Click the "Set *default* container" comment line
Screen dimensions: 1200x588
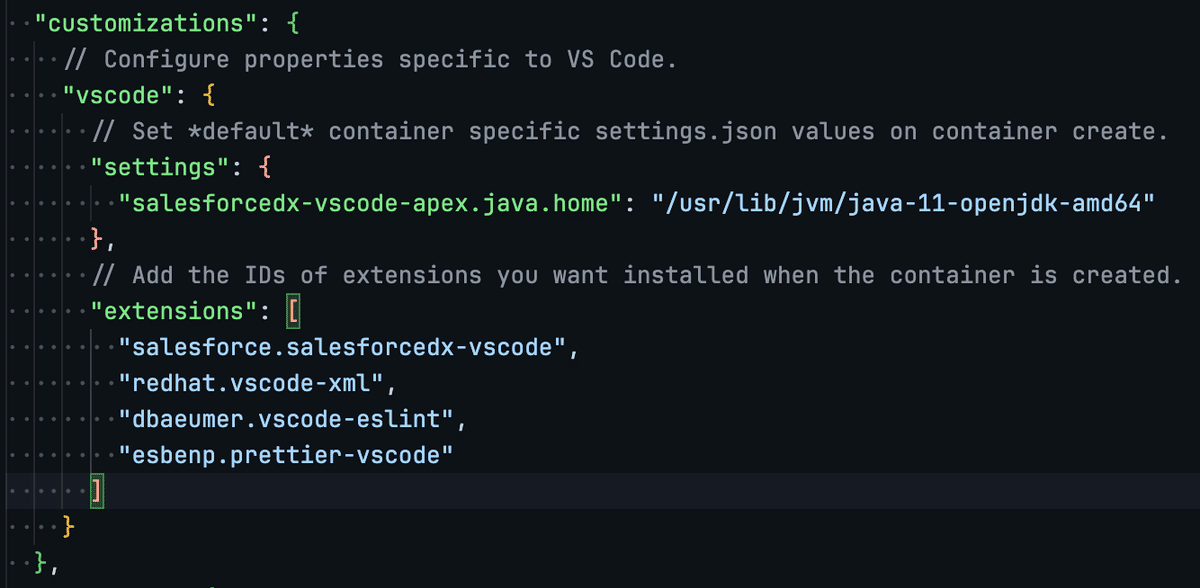tap(629, 132)
